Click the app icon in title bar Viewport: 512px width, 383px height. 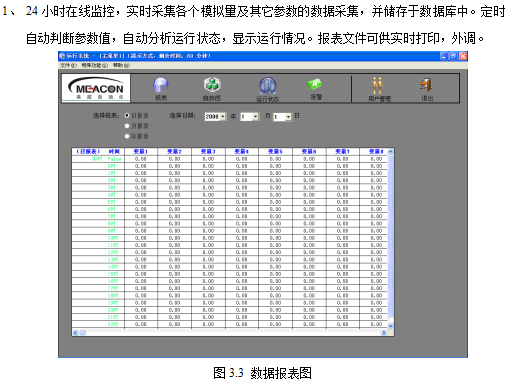(62, 56)
